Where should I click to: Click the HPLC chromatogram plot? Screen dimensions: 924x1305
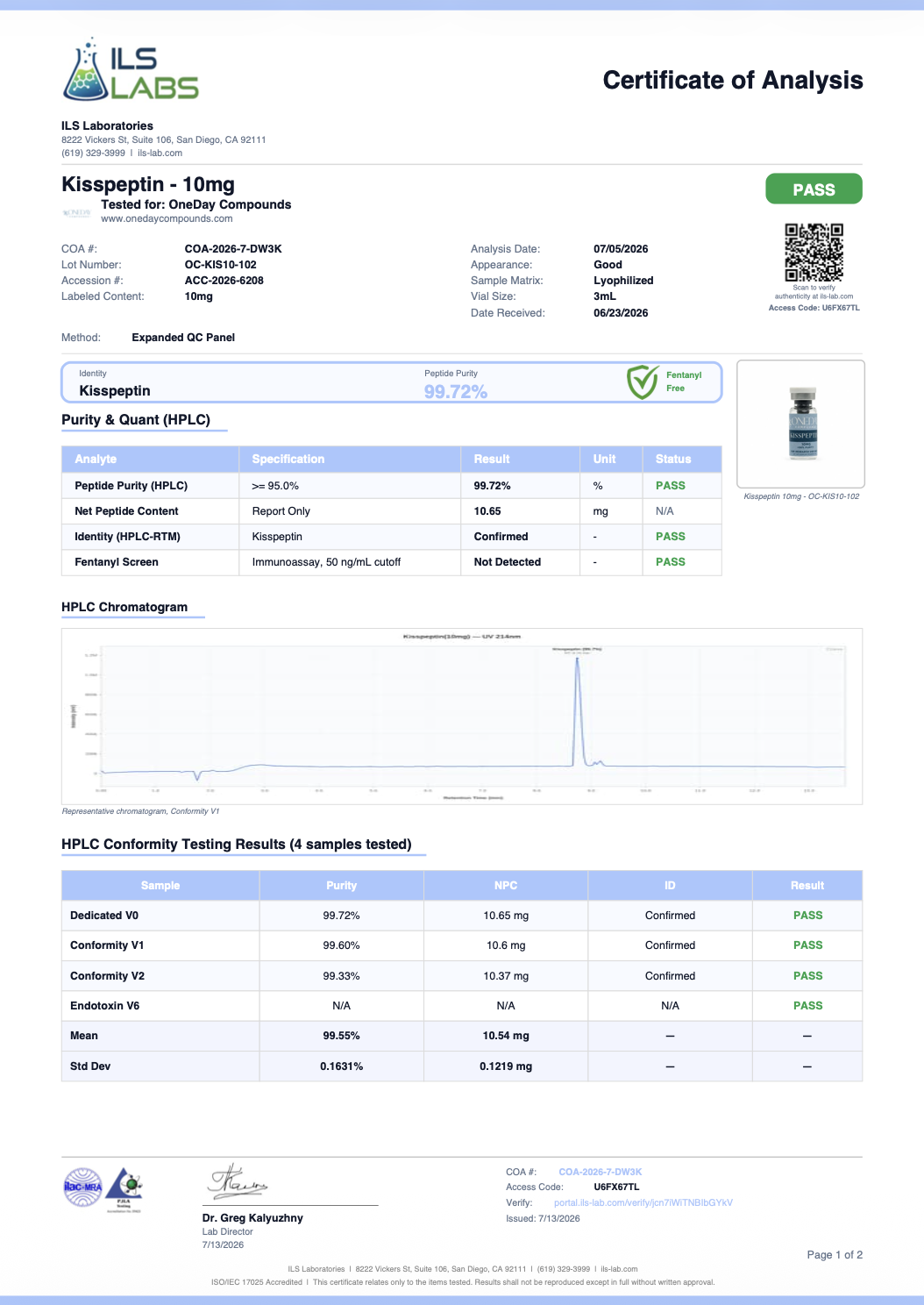[462, 716]
